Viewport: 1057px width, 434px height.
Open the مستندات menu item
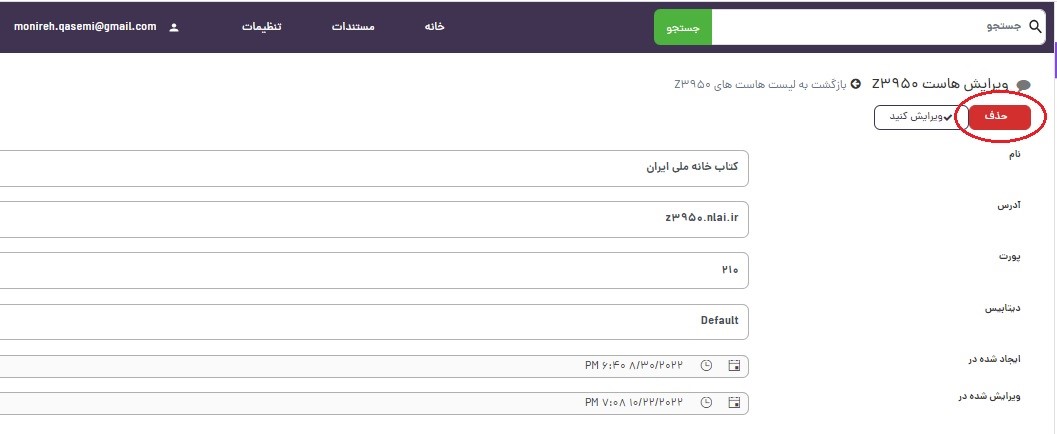(353, 27)
